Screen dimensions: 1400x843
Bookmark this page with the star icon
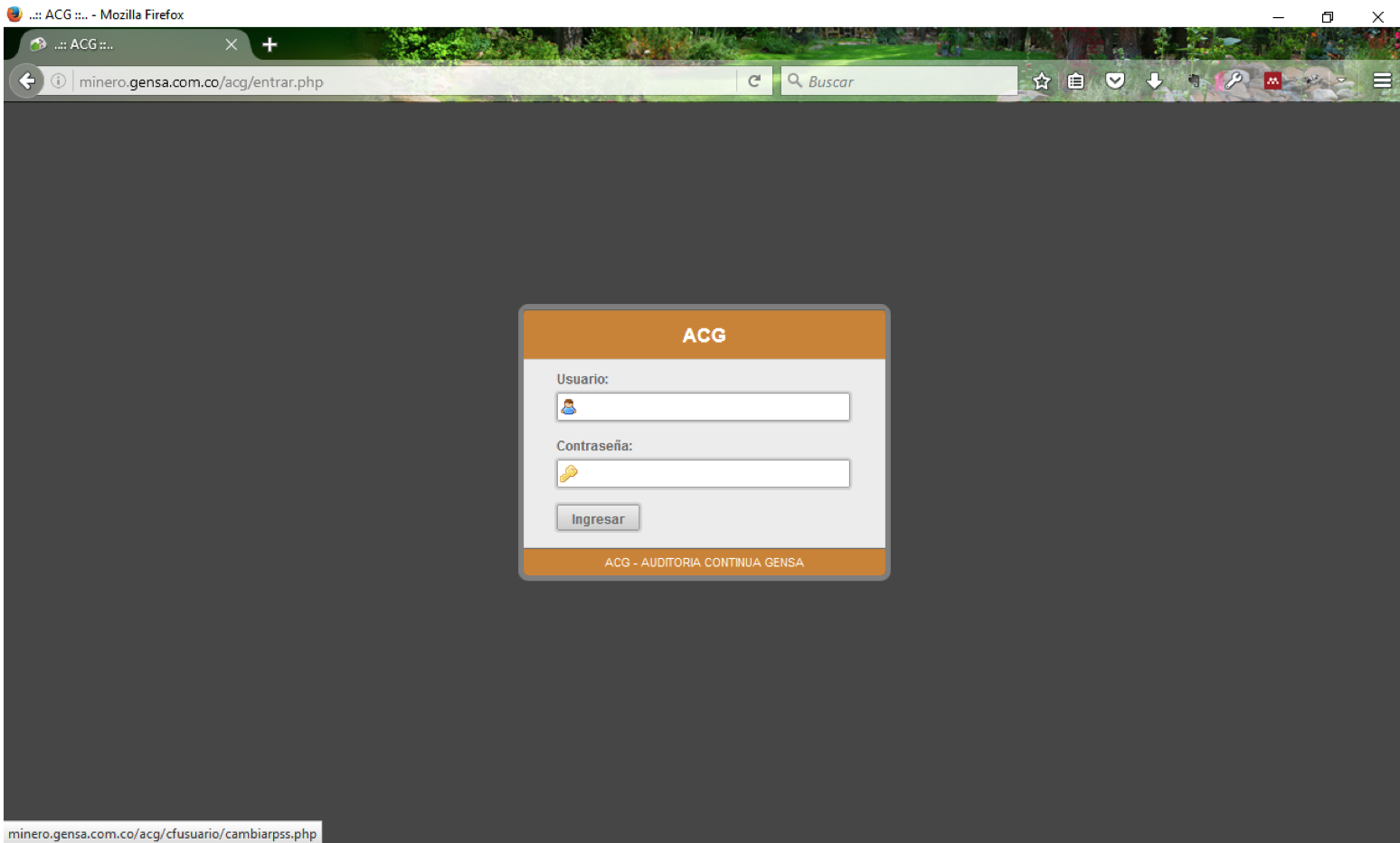1042,81
